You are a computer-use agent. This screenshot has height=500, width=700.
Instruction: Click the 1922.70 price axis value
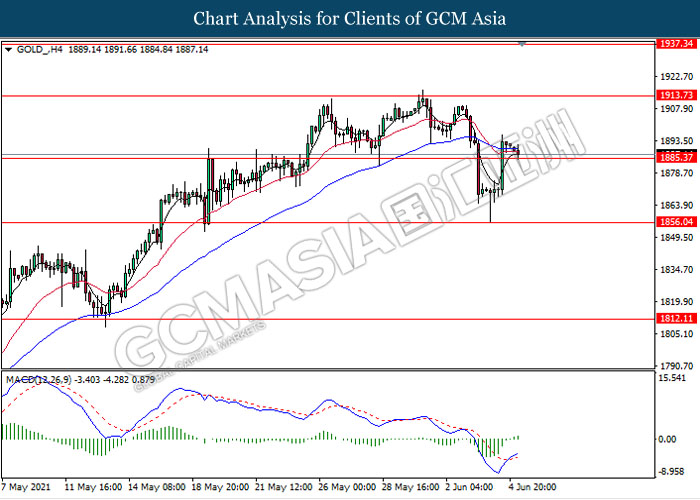tap(677, 77)
